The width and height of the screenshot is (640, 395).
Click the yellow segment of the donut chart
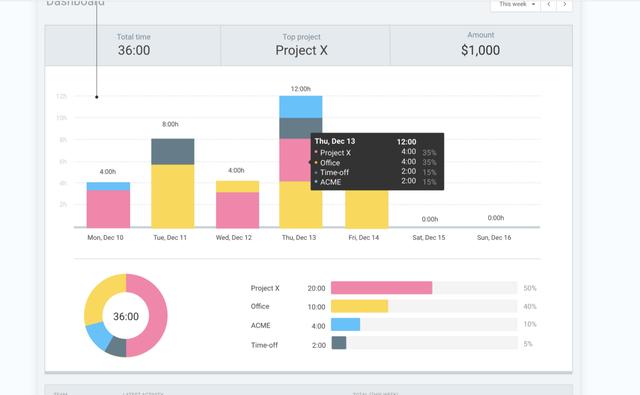[101, 296]
